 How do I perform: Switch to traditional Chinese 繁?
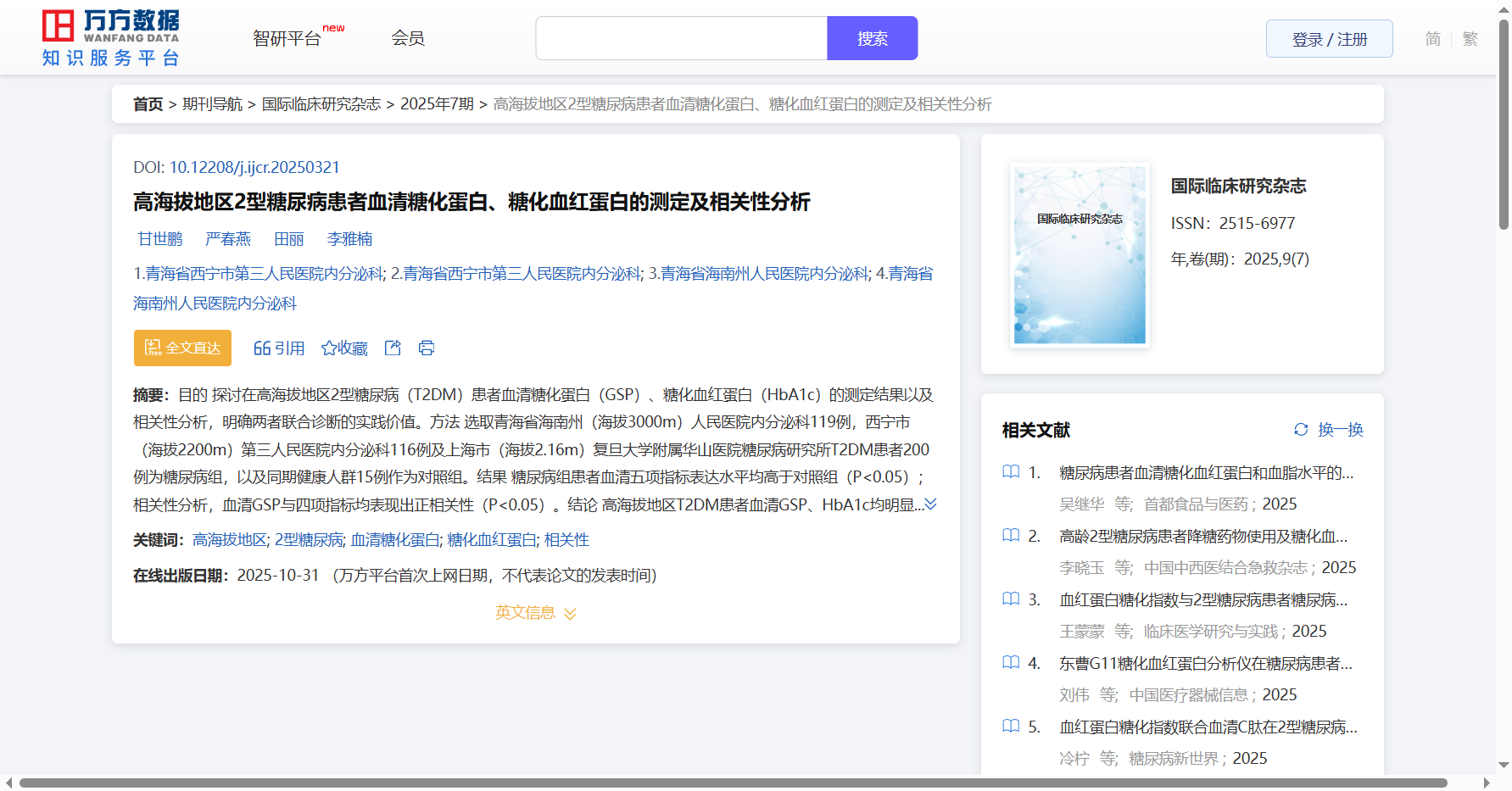coord(1470,39)
